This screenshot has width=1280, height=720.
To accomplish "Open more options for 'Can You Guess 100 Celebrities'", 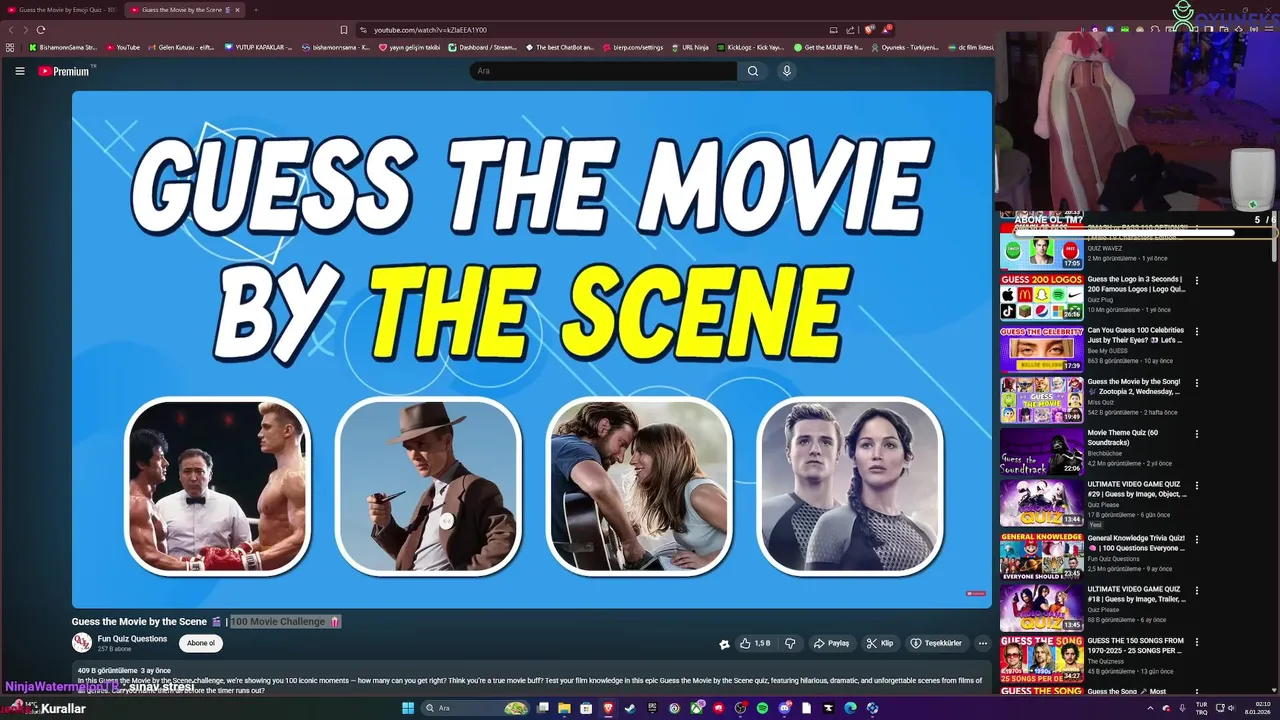I will pos(1197,332).
